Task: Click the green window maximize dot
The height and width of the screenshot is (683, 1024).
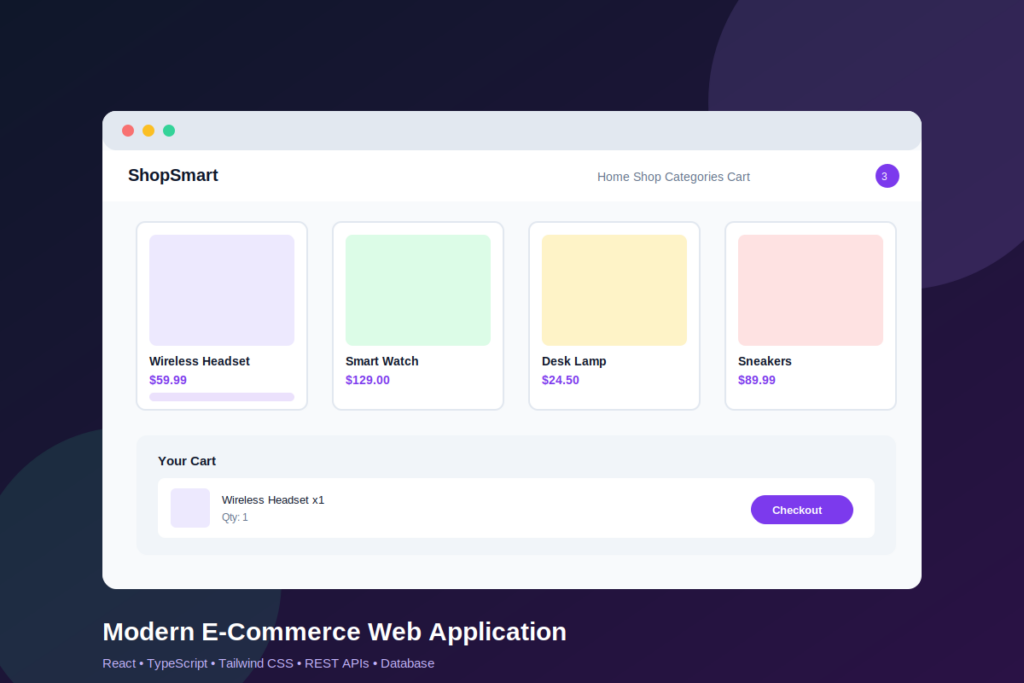Action: 168,131
